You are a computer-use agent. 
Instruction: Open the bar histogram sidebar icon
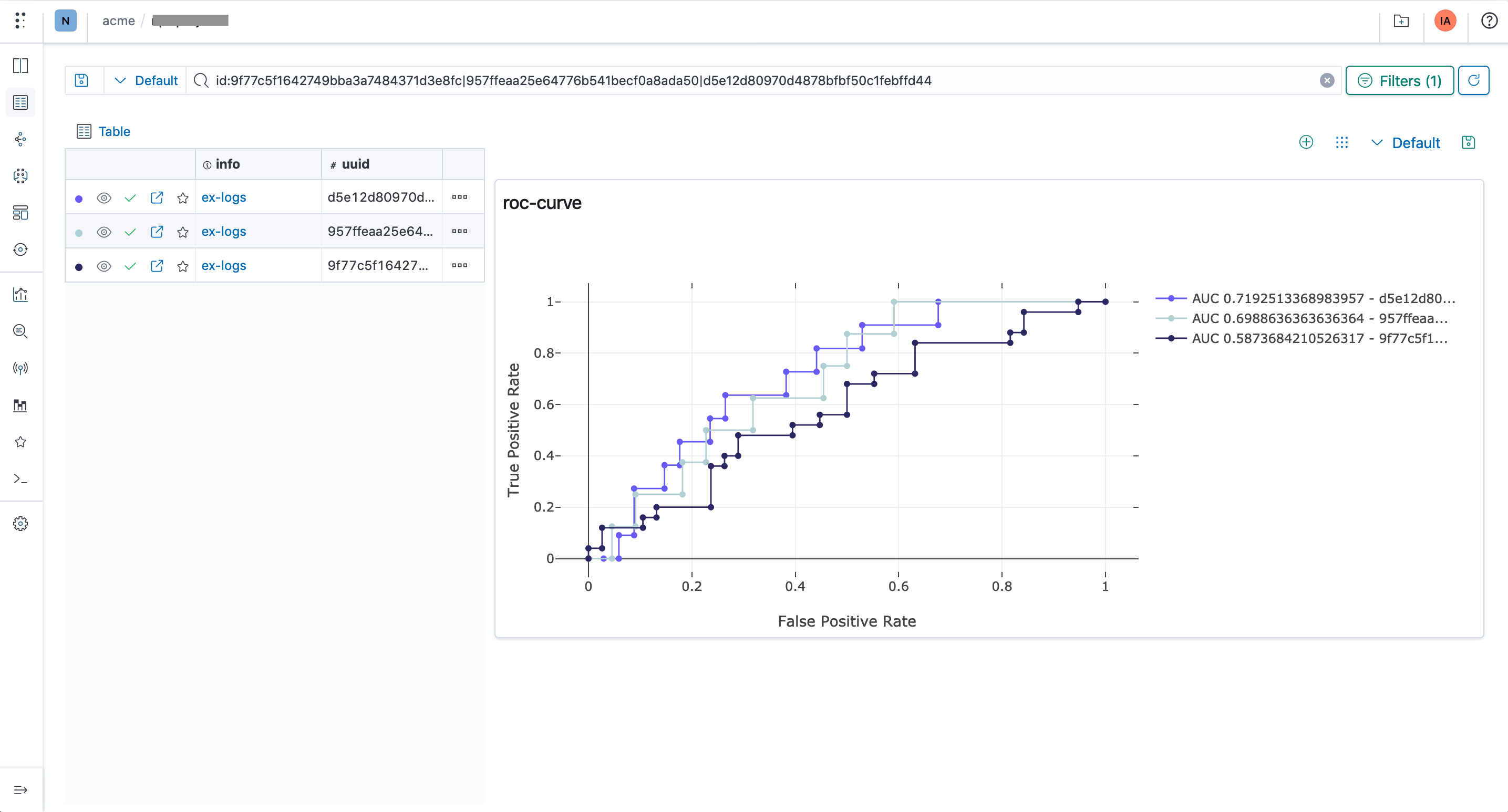20,405
